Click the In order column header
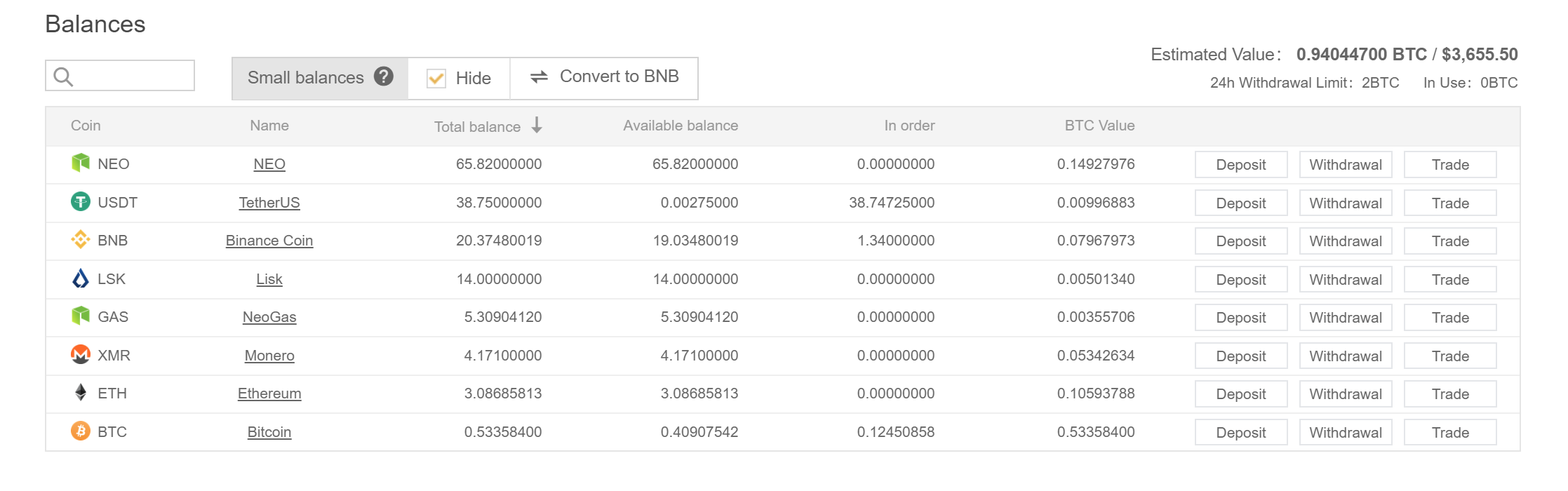 (909, 126)
